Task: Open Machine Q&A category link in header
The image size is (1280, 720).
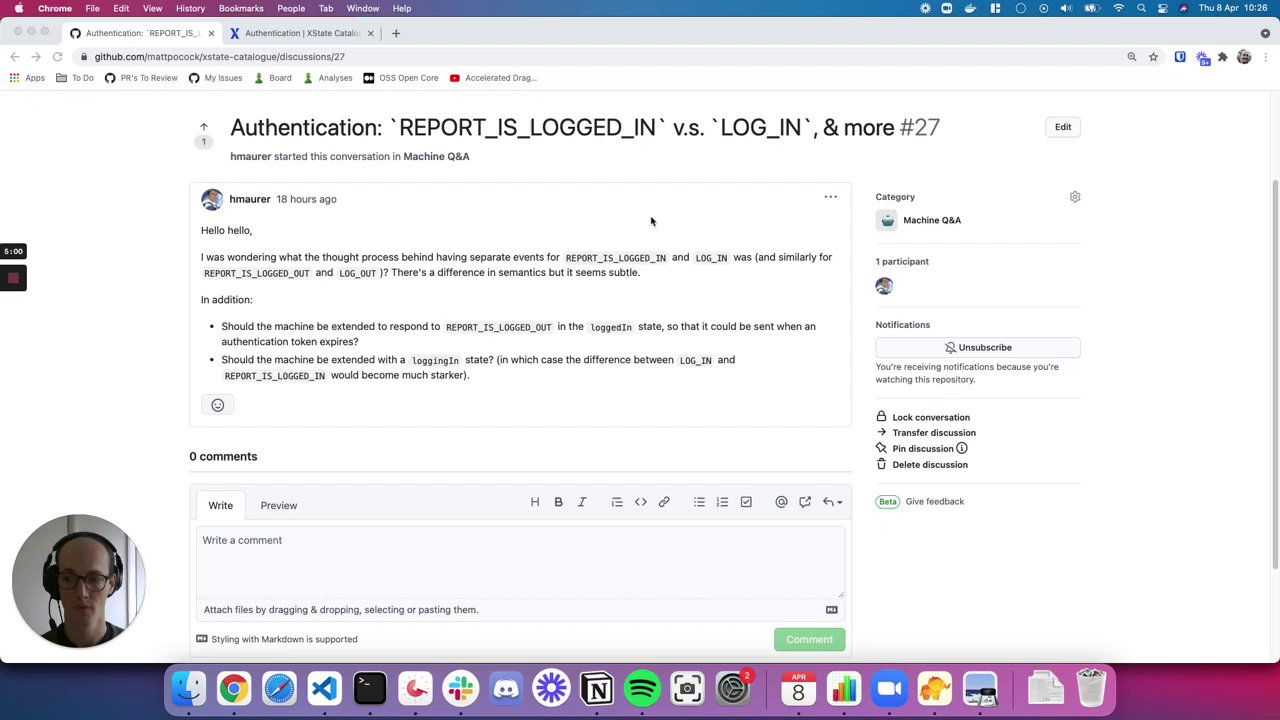Action: click(436, 157)
